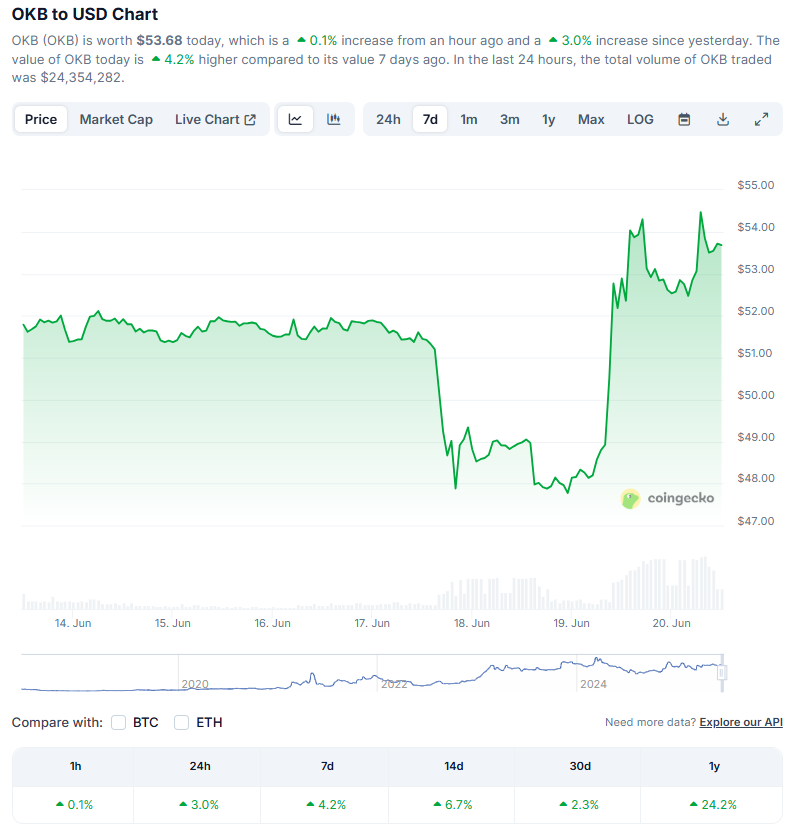Click the 1y column header in table

click(714, 766)
